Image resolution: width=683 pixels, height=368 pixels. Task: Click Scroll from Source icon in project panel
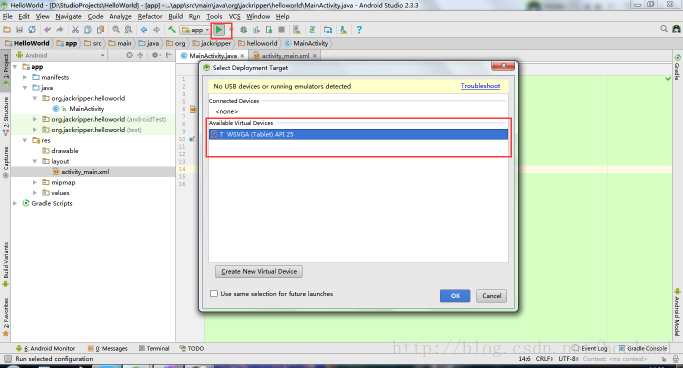129,55
